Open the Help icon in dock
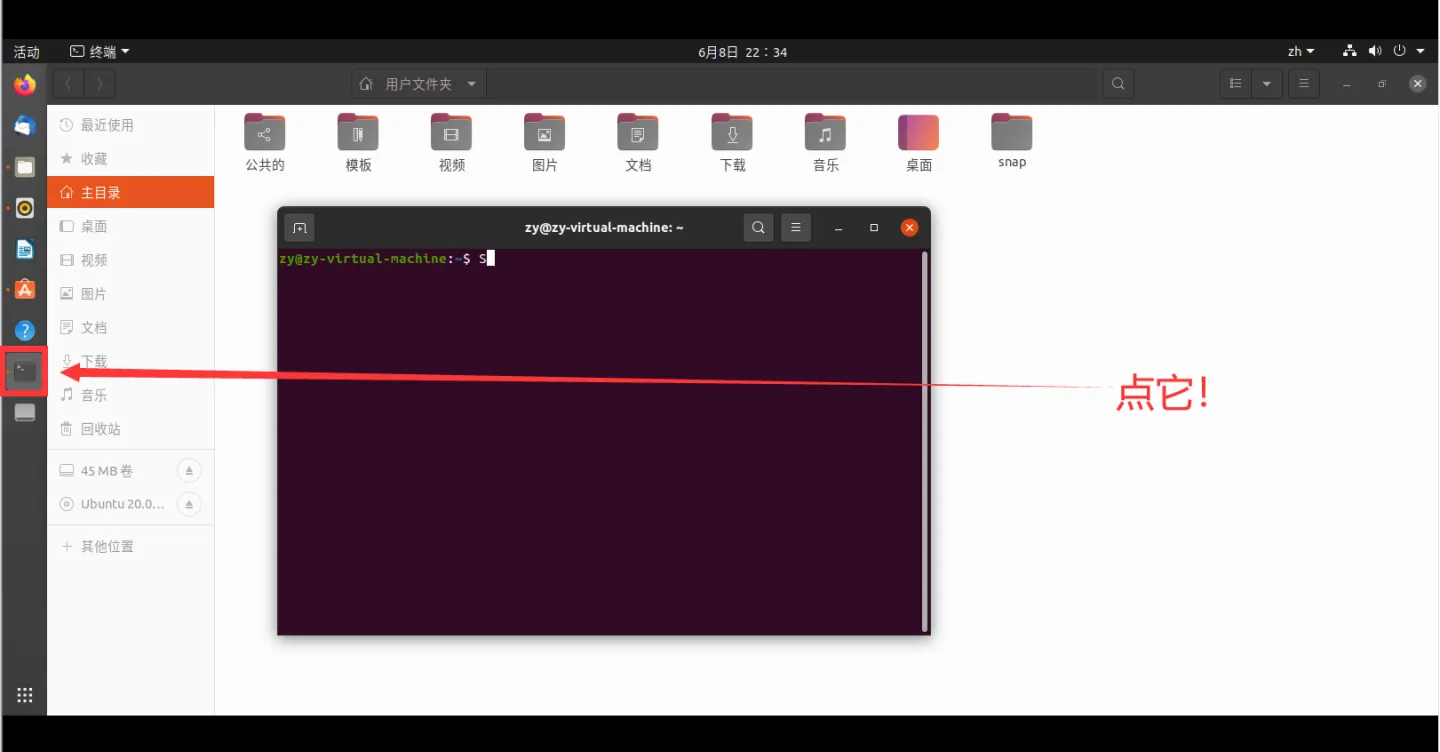The image size is (1440, 752). pyautogui.click(x=25, y=331)
